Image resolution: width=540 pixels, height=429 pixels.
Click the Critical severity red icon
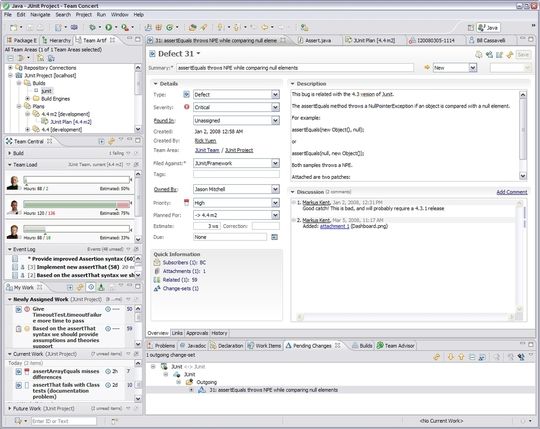click(187, 107)
